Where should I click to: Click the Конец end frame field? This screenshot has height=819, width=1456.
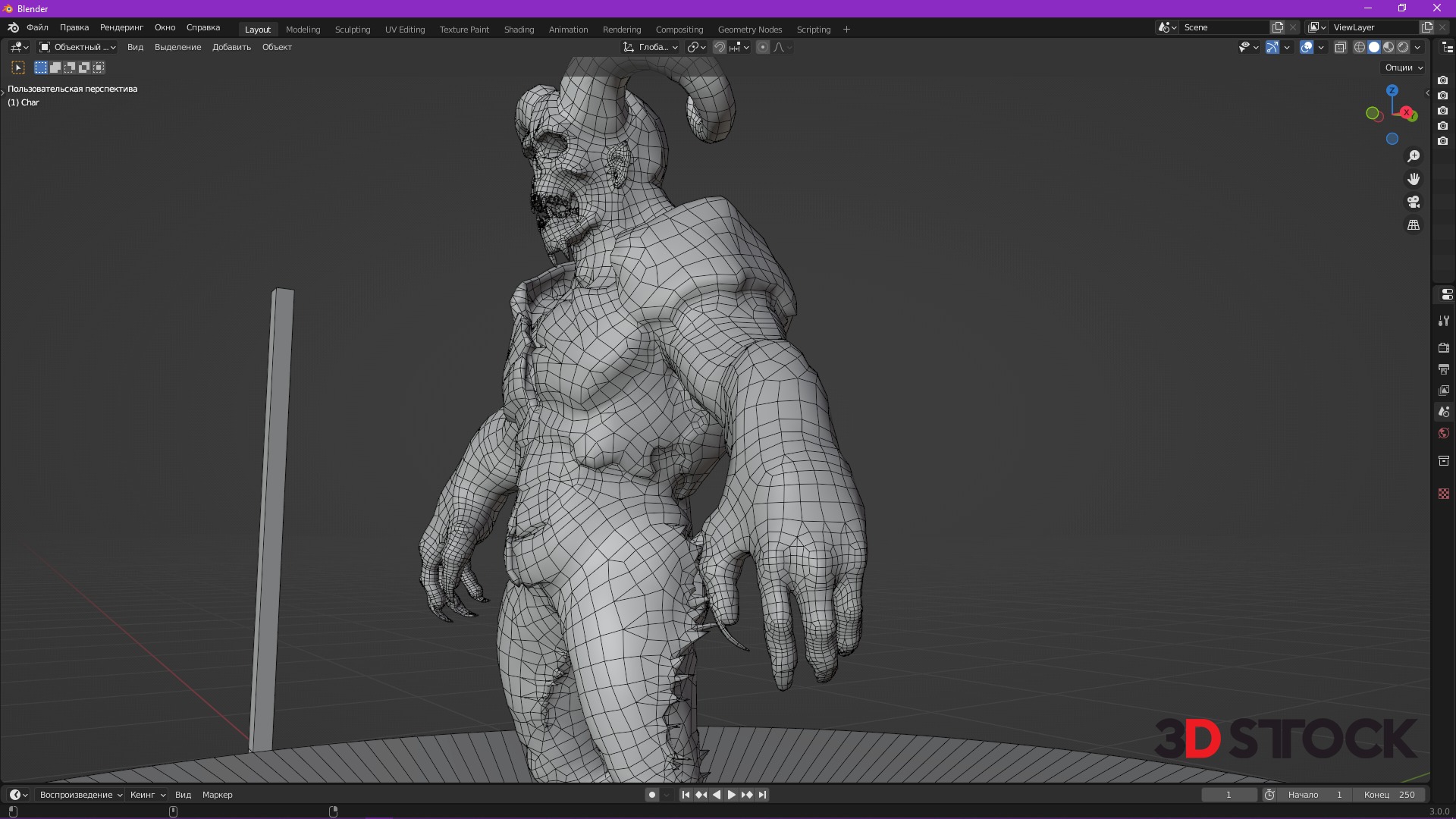coord(1389,795)
